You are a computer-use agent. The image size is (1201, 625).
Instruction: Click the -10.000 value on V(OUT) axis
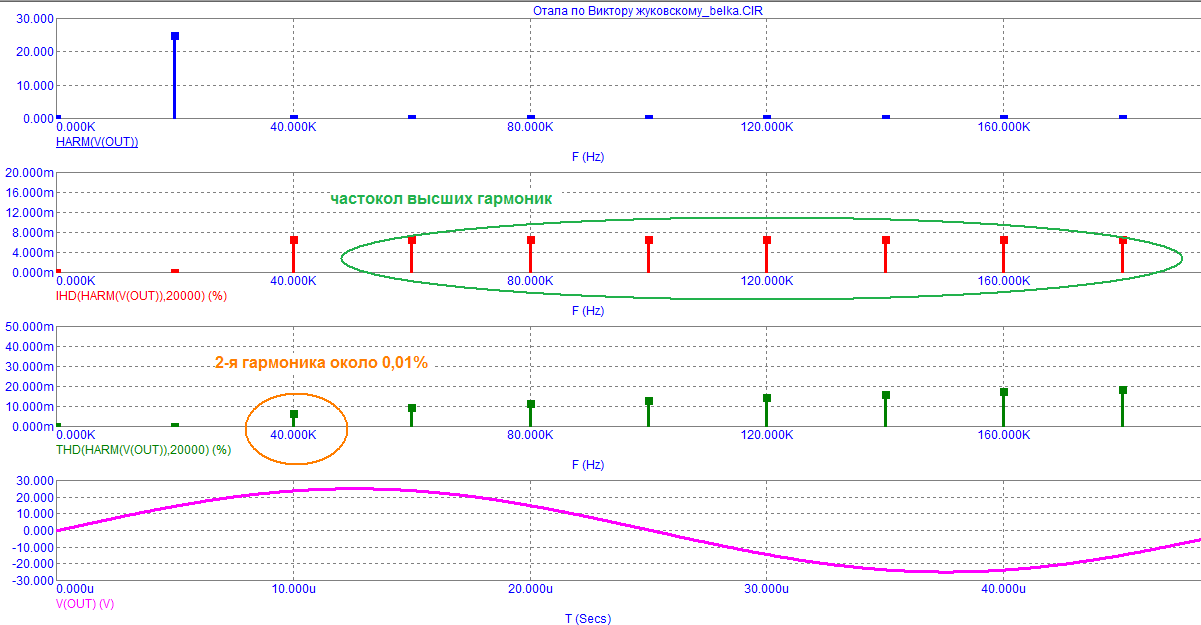coord(32,547)
